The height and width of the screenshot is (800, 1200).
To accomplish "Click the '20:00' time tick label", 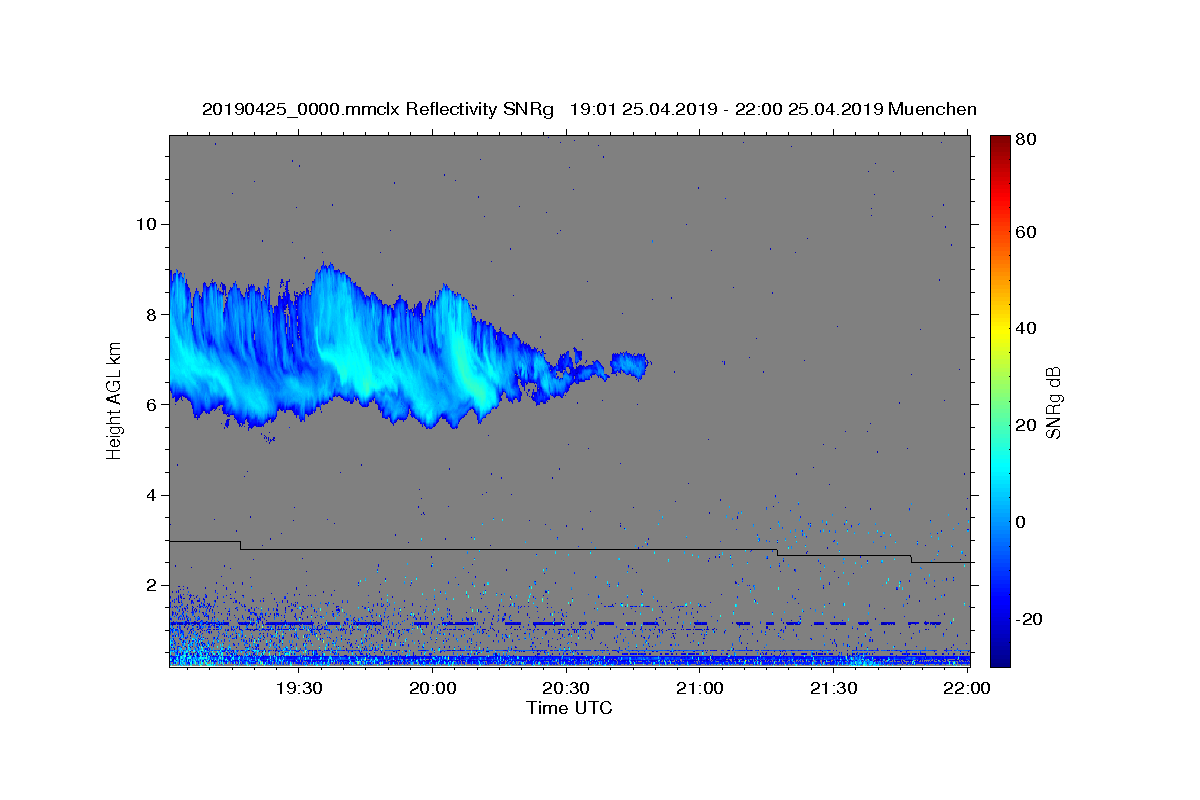I will (433, 688).
